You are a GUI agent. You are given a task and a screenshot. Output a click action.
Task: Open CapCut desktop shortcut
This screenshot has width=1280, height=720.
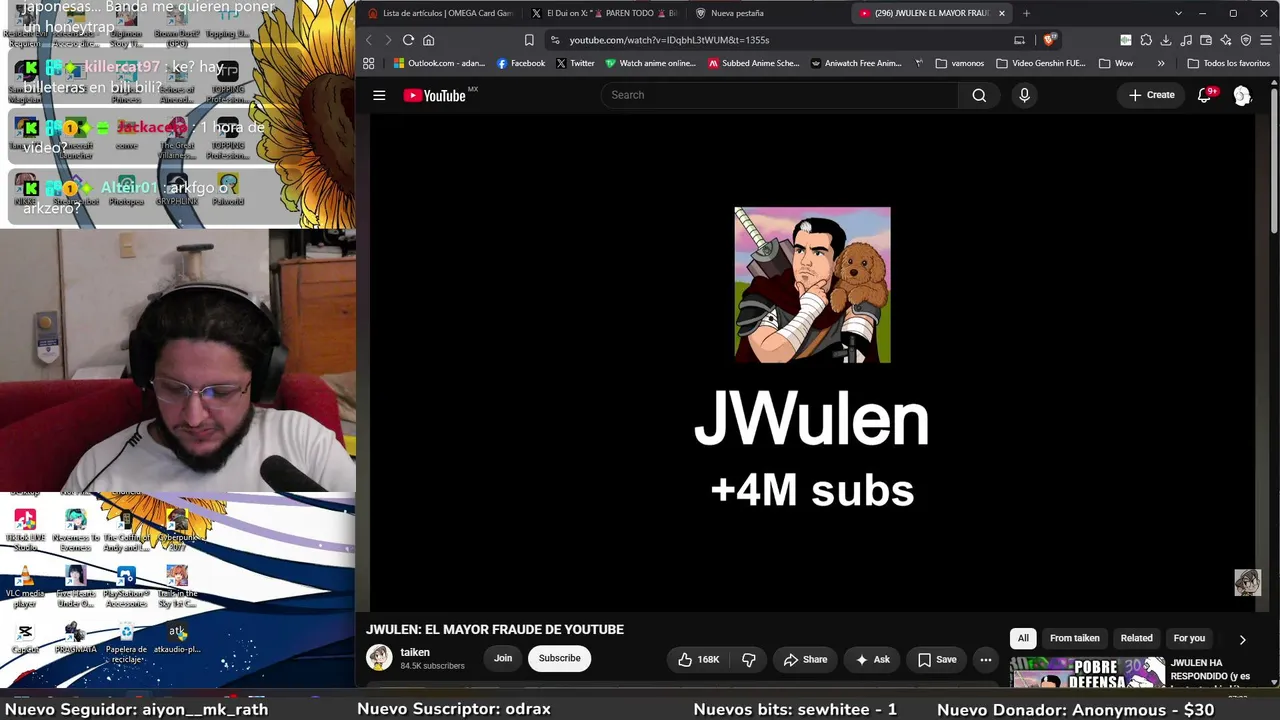point(25,640)
